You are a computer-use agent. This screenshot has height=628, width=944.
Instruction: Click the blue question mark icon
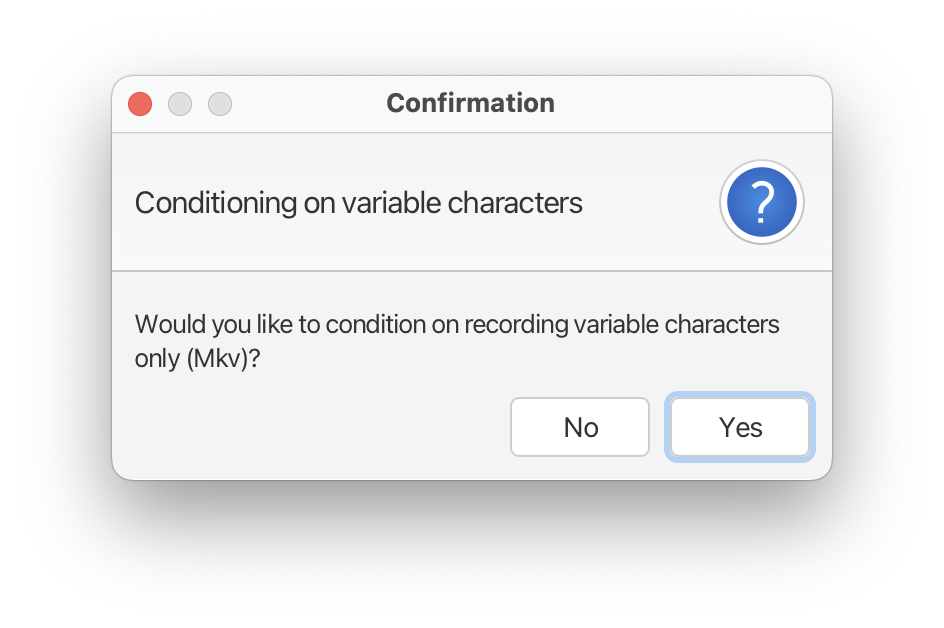(x=762, y=202)
